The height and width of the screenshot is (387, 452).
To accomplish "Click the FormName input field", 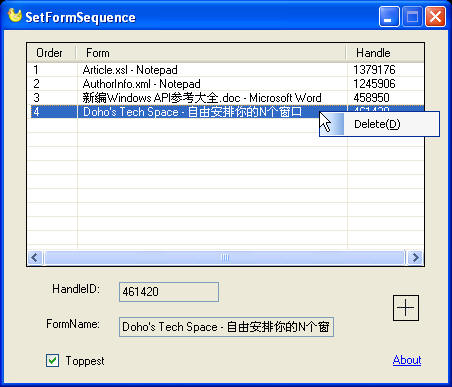I will pos(226,327).
